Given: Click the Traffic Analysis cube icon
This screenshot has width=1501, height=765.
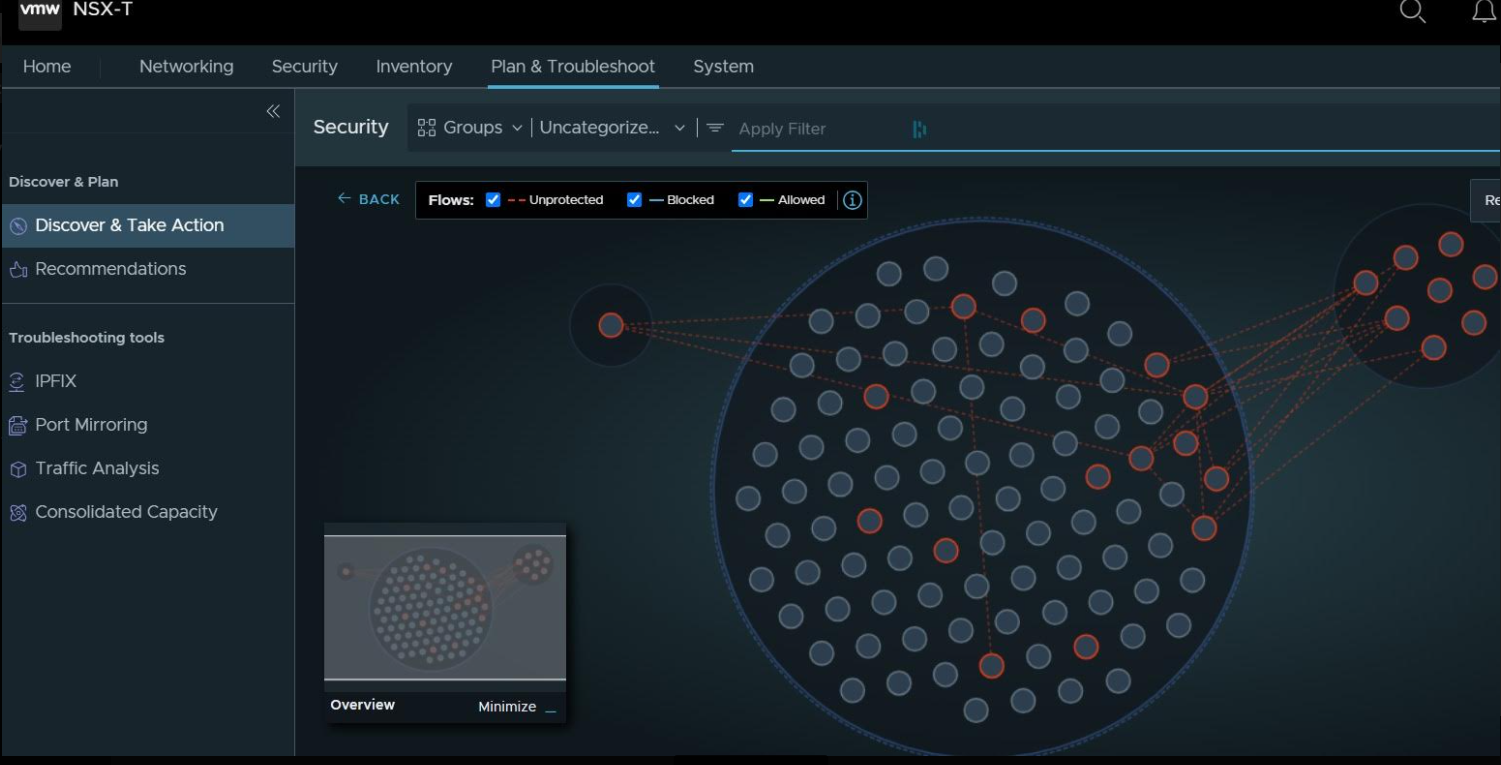Looking at the screenshot, I should point(17,469).
